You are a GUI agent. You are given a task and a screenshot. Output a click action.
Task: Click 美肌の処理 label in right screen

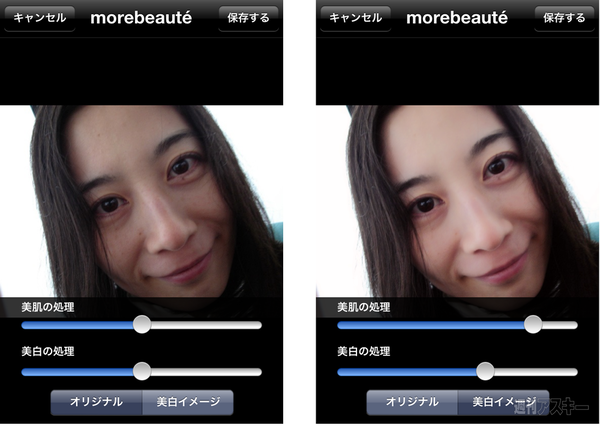[364, 307]
